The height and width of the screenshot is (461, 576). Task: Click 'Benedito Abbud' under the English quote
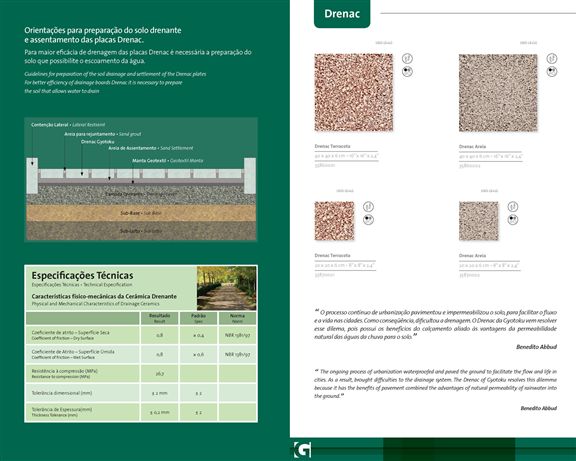point(539,408)
